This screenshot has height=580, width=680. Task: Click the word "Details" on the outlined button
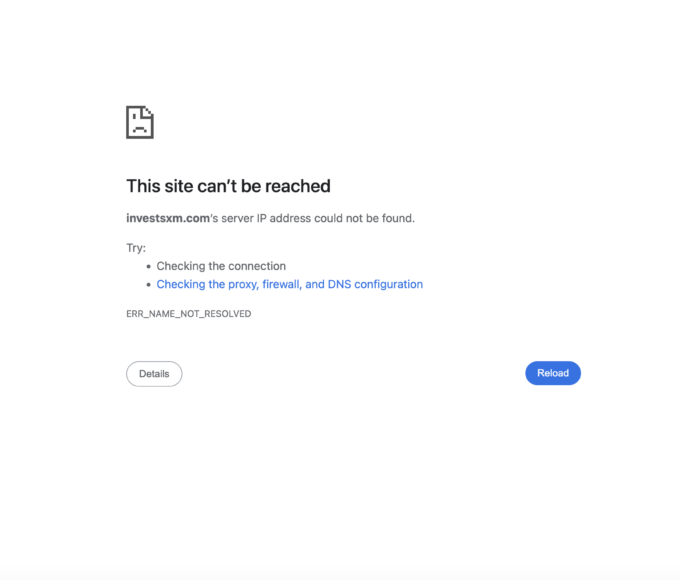(154, 374)
